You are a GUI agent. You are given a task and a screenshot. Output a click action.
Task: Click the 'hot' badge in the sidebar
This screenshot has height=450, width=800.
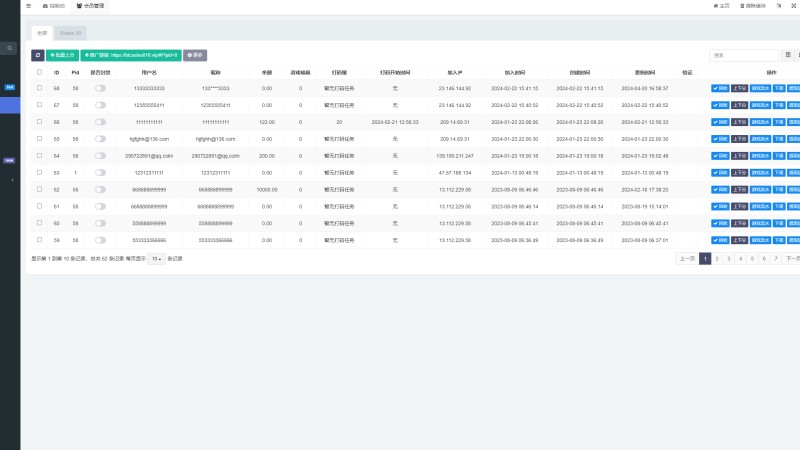(x=10, y=87)
